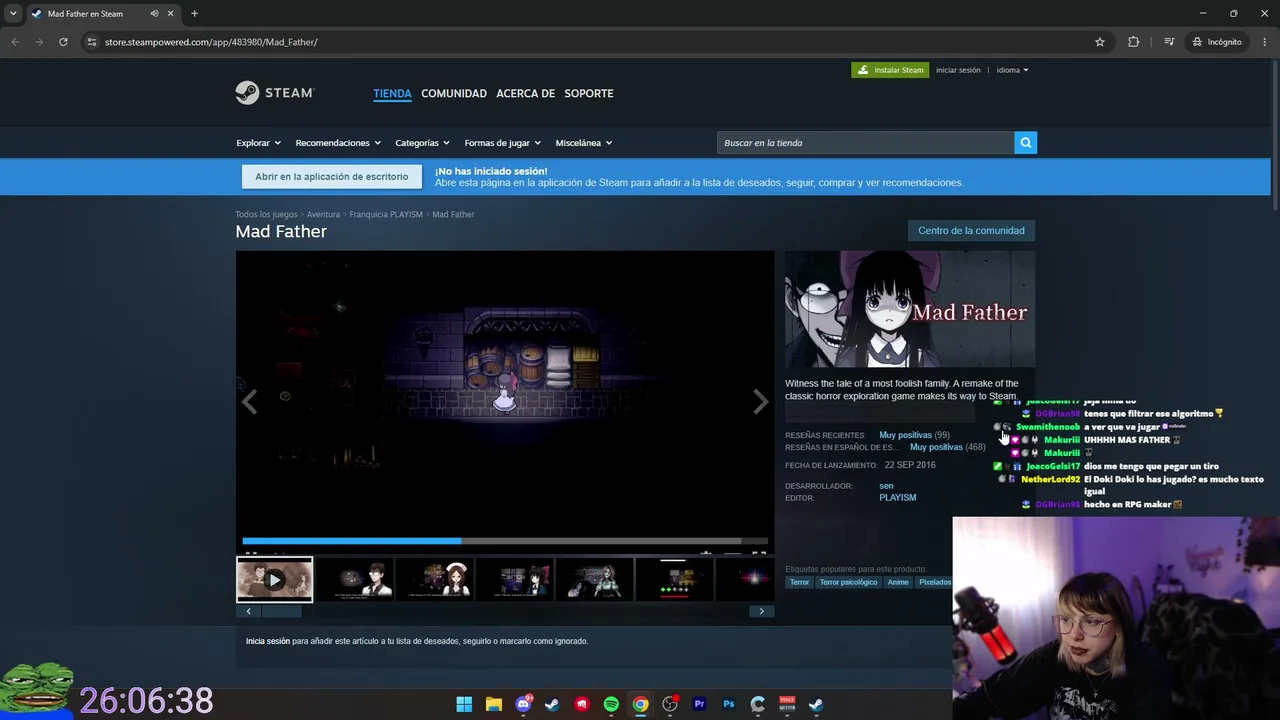Open the Categorías dropdown
1280x720 pixels.
coord(422,143)
